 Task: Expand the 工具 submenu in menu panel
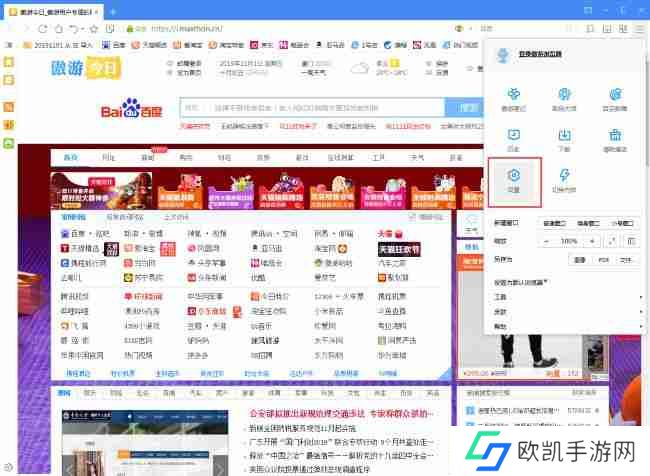[568, 297]
